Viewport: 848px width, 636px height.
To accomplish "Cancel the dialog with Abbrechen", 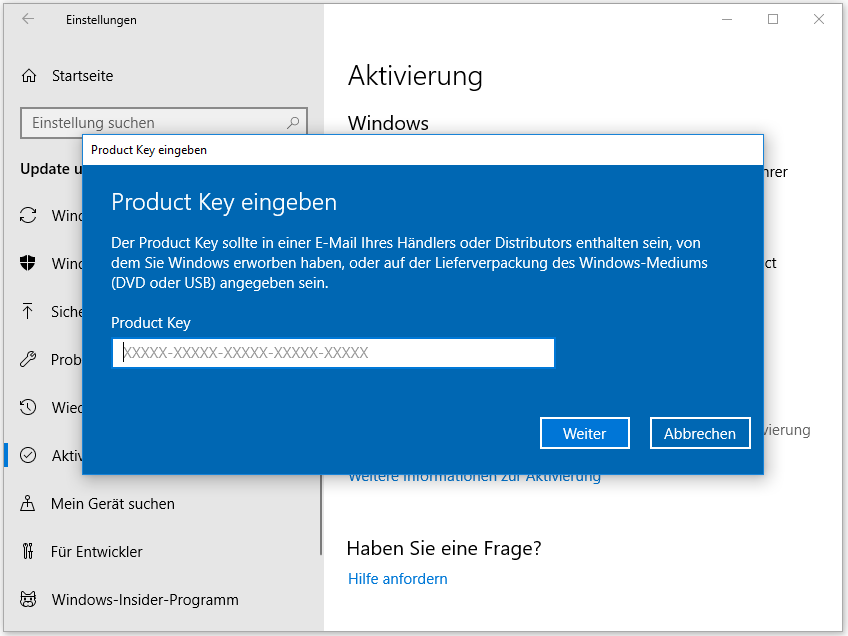I will point(700,432).
